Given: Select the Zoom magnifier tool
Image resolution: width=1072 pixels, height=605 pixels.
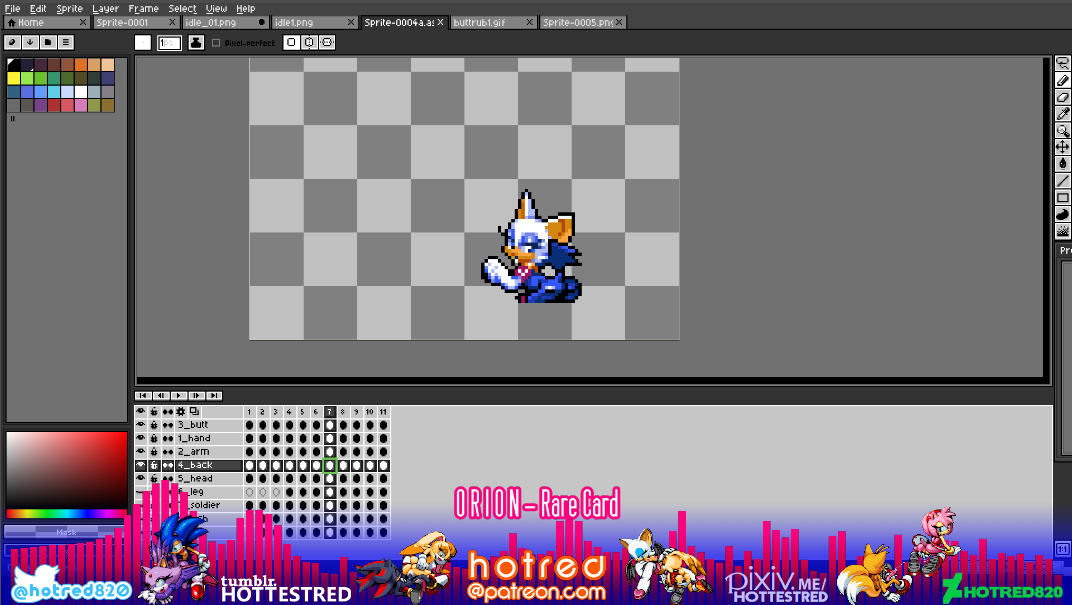Looking at the screenshot, I should click(1062, 131).
